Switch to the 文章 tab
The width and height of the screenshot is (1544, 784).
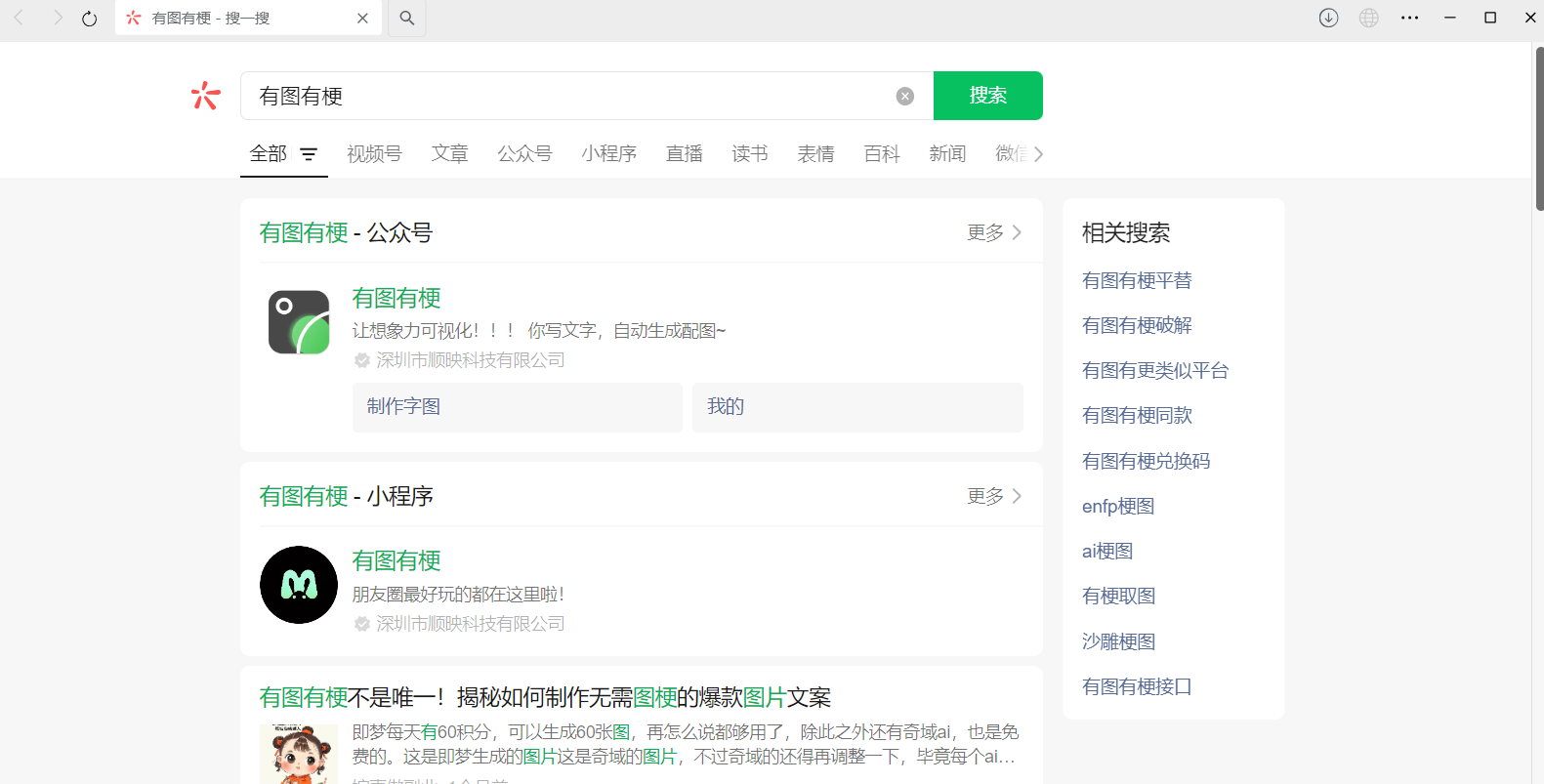tap(450, 154)
